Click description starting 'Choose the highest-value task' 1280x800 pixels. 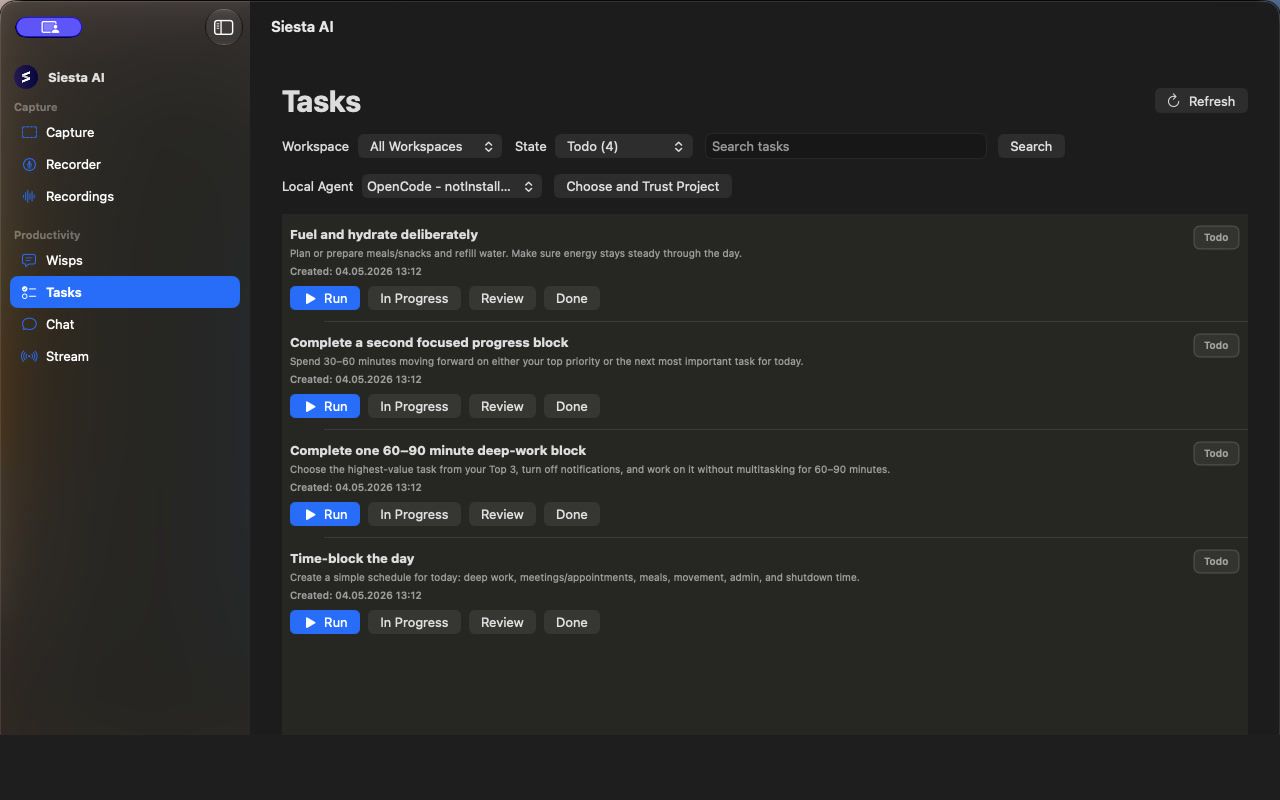click(590, 469)
